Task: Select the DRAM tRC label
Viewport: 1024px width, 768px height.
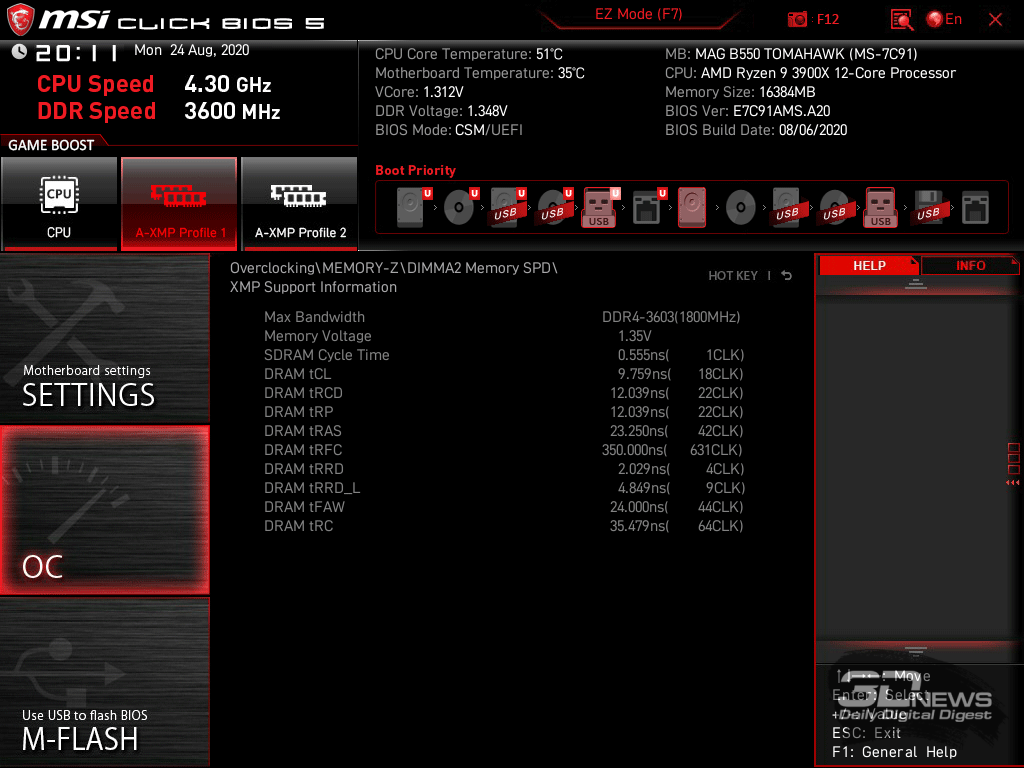Action: [298, 525]
